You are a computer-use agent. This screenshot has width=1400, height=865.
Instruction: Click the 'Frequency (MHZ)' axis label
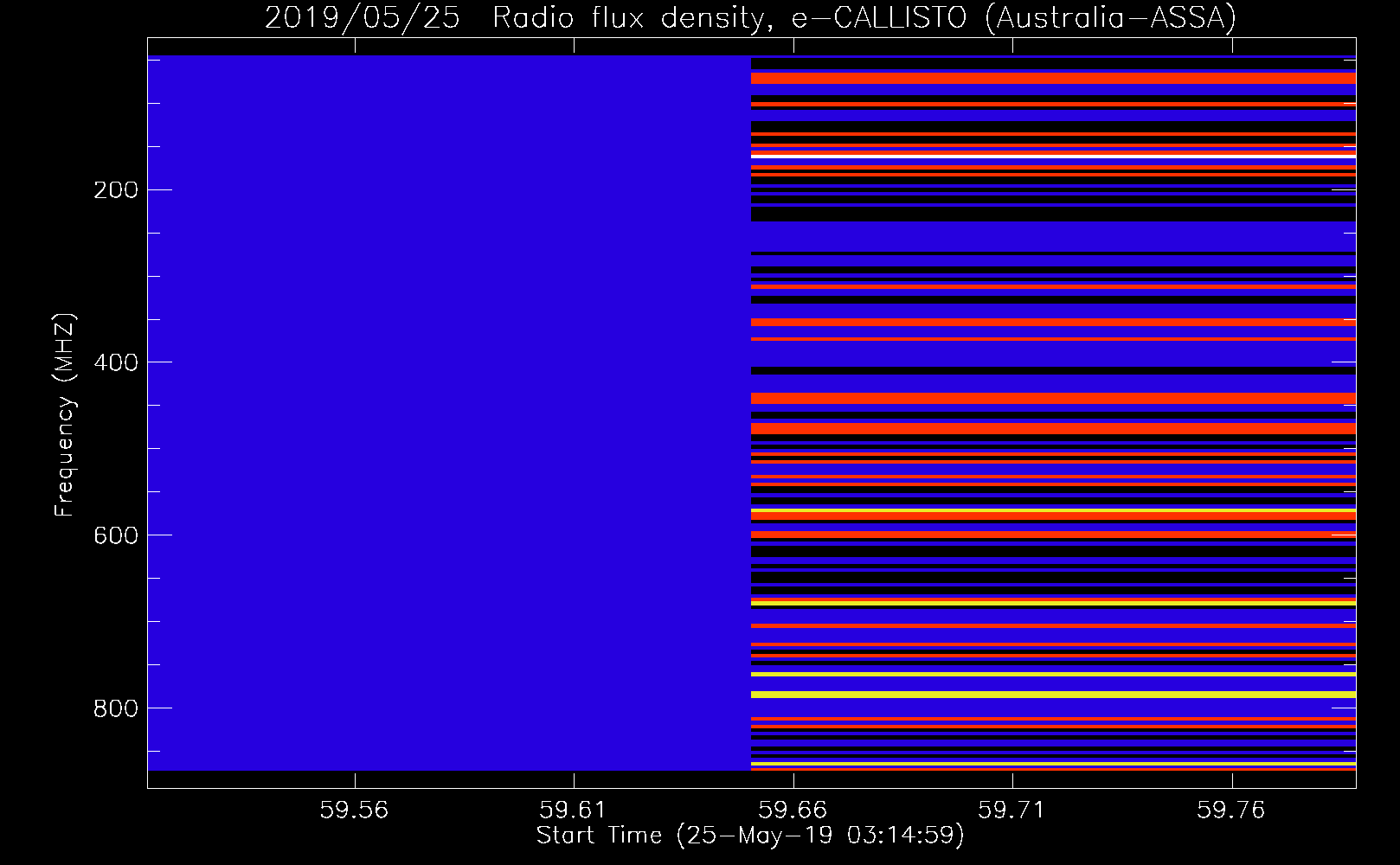click(x=65, y=415)
